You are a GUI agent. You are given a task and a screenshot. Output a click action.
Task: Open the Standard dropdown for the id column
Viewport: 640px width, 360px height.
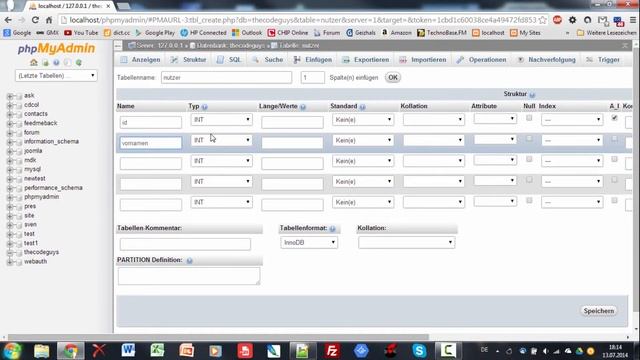pos(363,120)
